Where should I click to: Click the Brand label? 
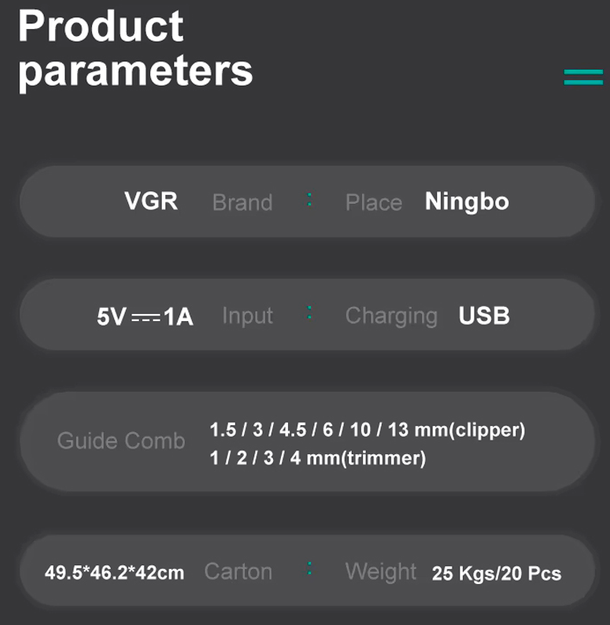click(x=242, y=202)
